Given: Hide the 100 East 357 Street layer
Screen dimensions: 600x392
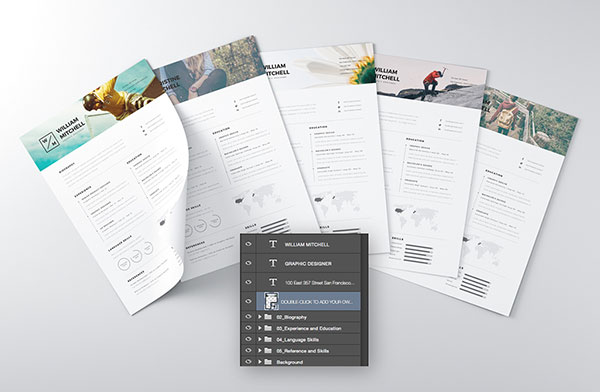Looking at the screenshot, I should [x=248, y=282].
